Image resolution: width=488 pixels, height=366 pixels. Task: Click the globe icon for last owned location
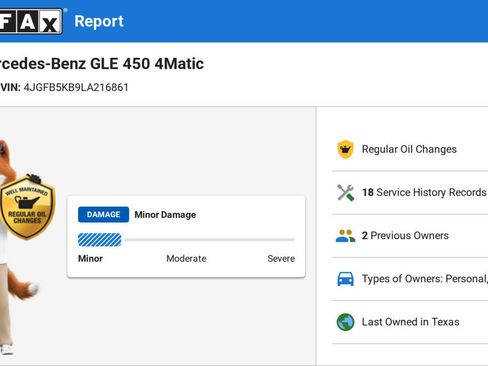[345, 322]
